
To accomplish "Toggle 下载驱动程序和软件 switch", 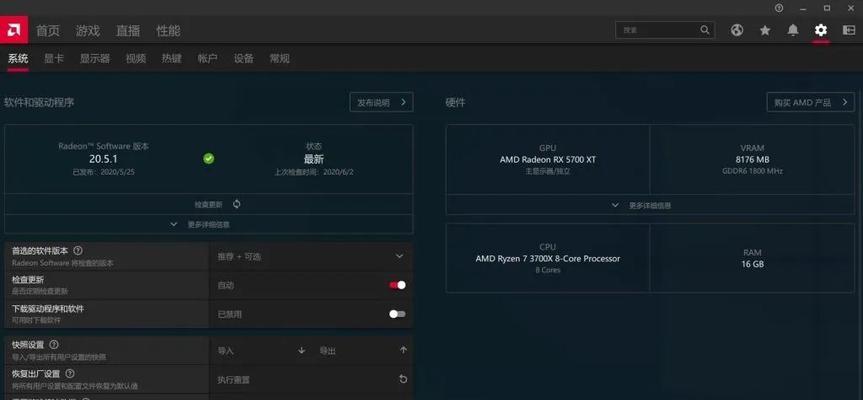I will [x=397, y=314].
